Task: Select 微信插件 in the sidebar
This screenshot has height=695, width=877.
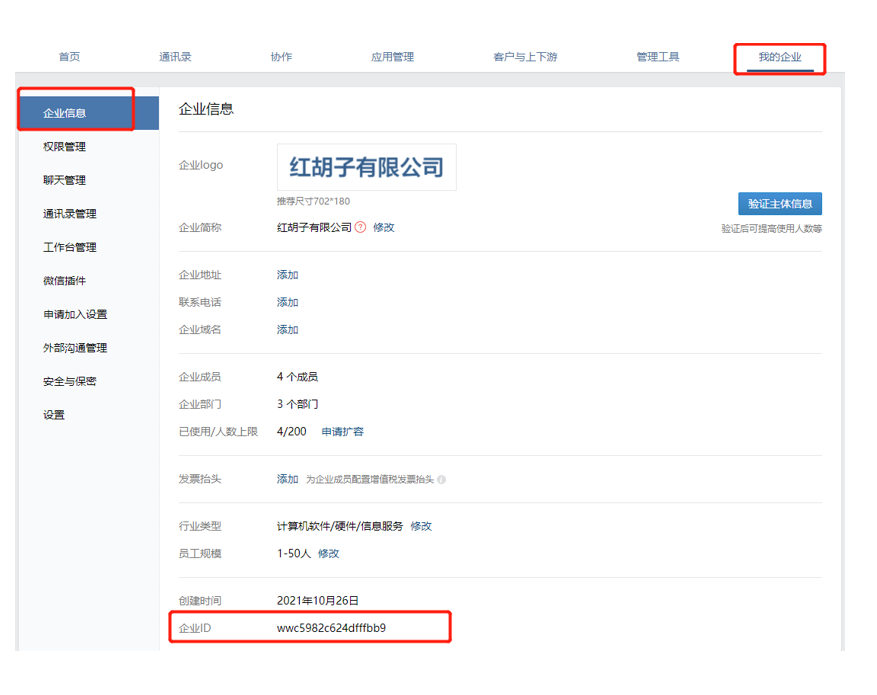Action: click(64, 281)
